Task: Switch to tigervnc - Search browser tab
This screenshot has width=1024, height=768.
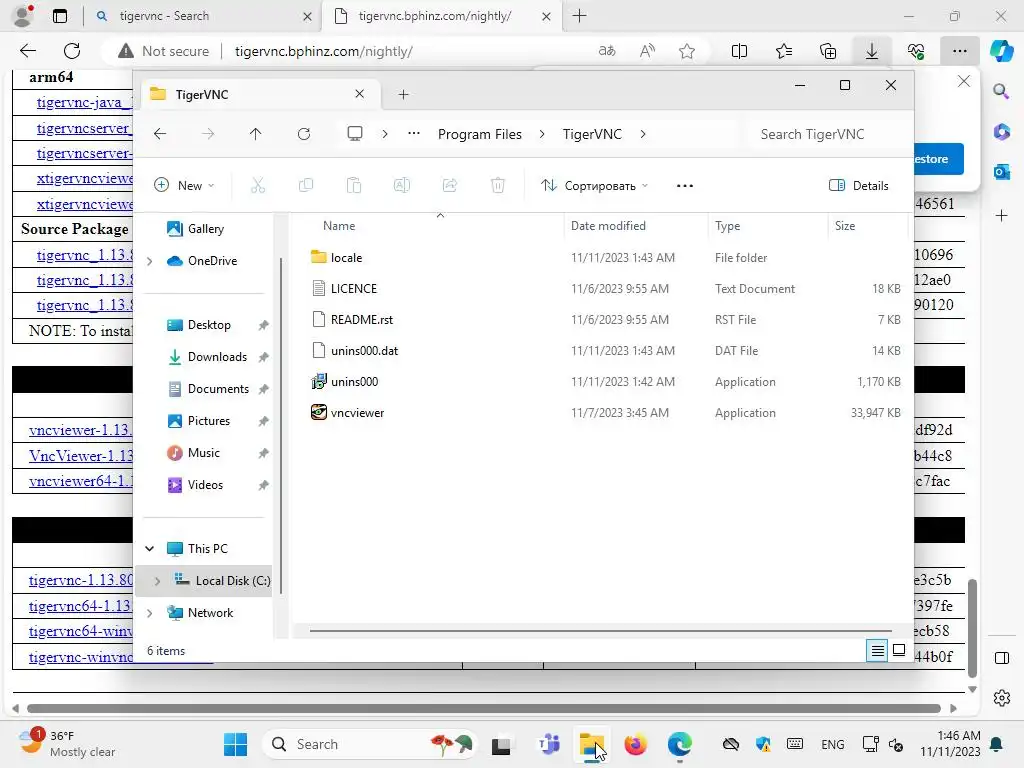Action: [x=202, y=16]
